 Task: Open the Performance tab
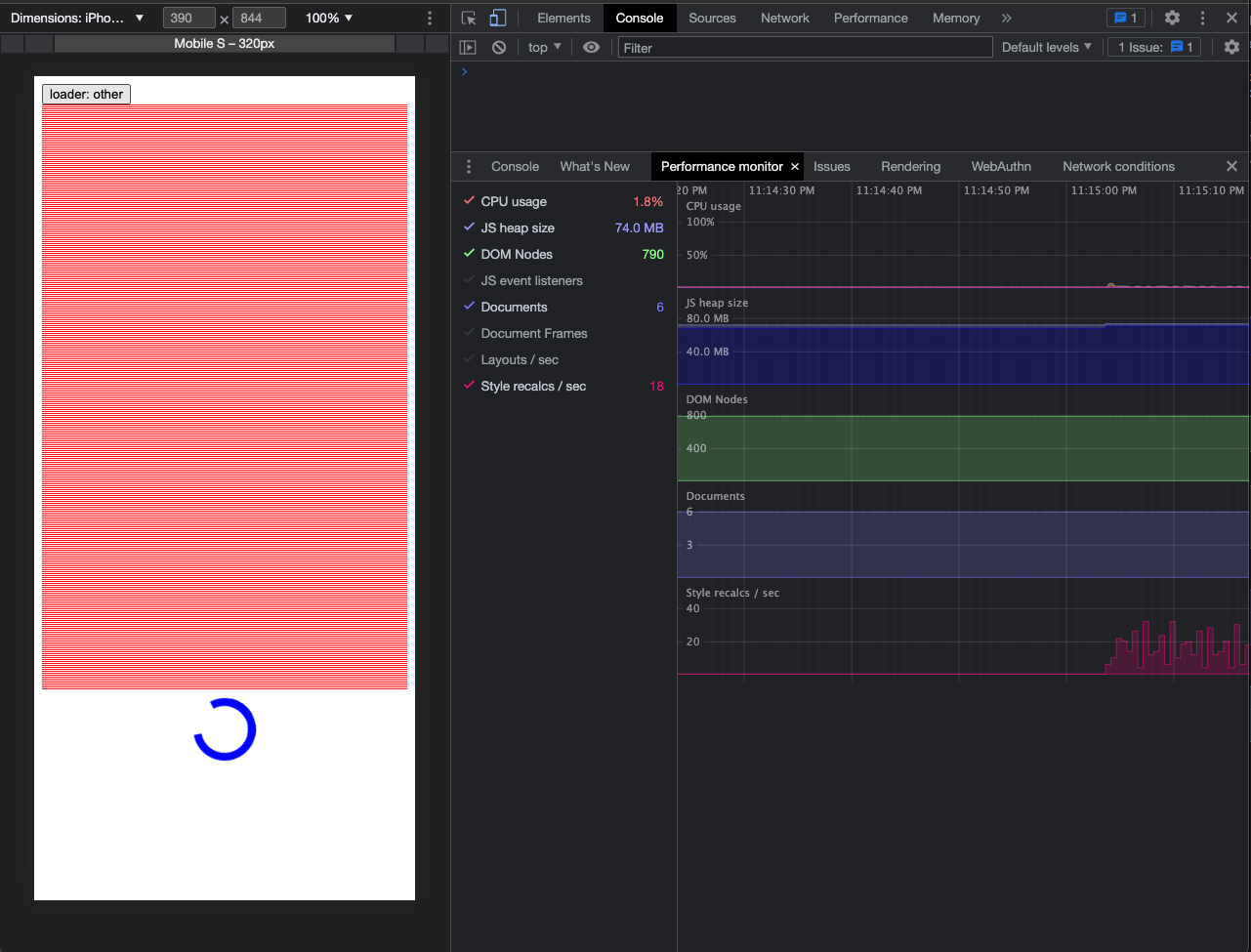click(x=871, y=18)
